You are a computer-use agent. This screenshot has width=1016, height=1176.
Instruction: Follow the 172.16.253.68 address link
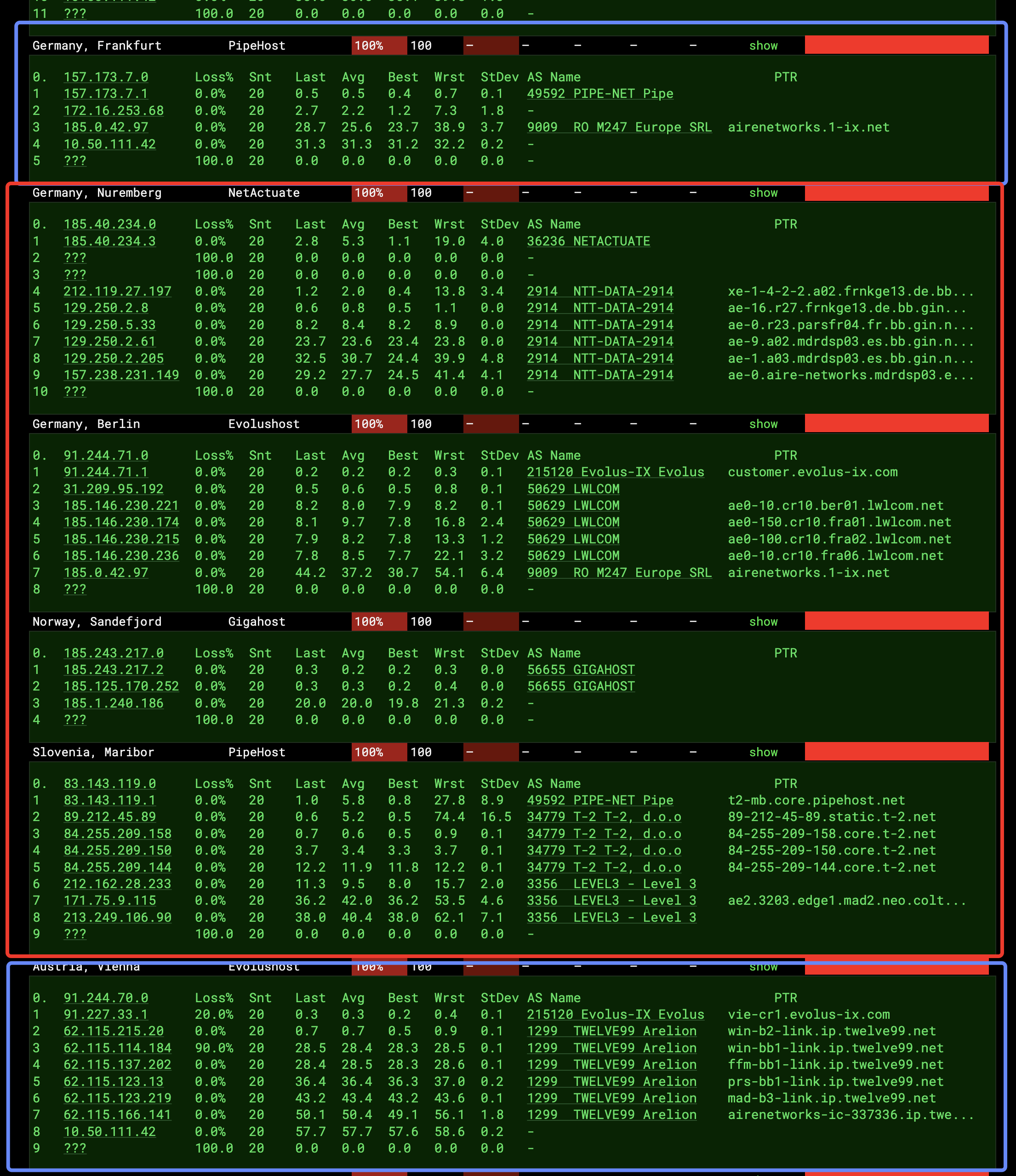pos(114,110)
